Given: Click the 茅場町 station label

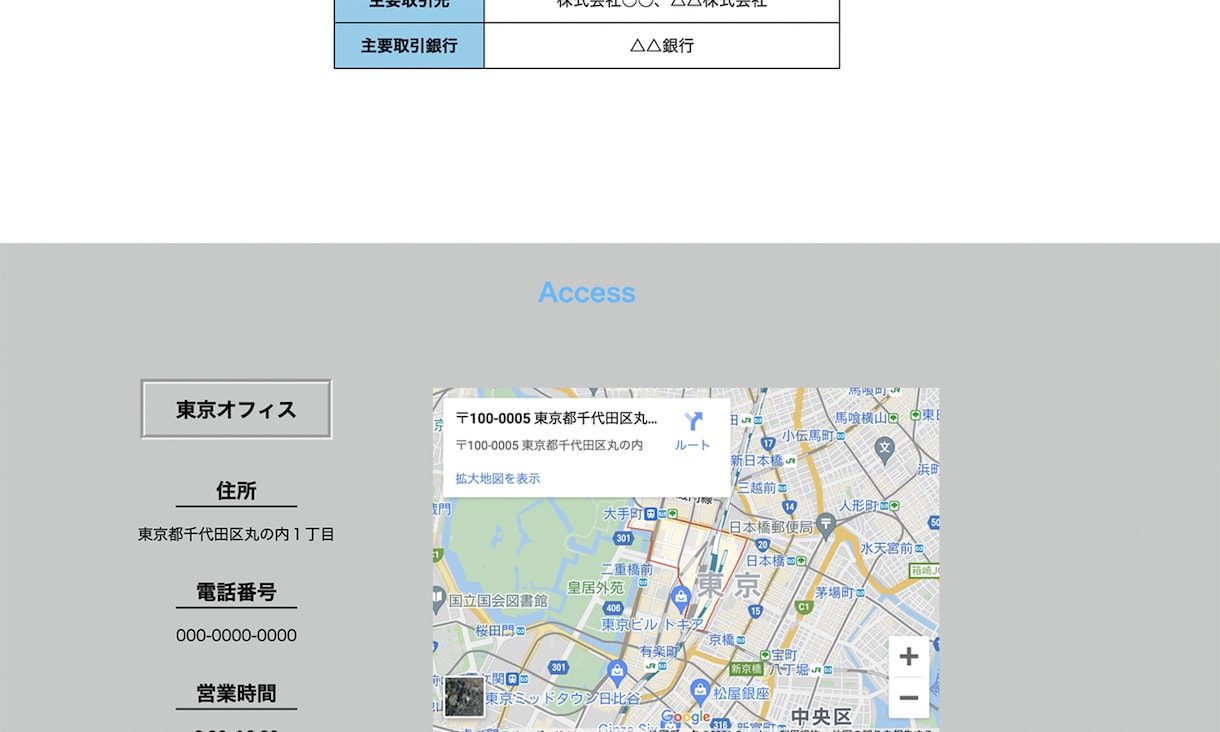Looking at the screenshot, I should [832, 592].
